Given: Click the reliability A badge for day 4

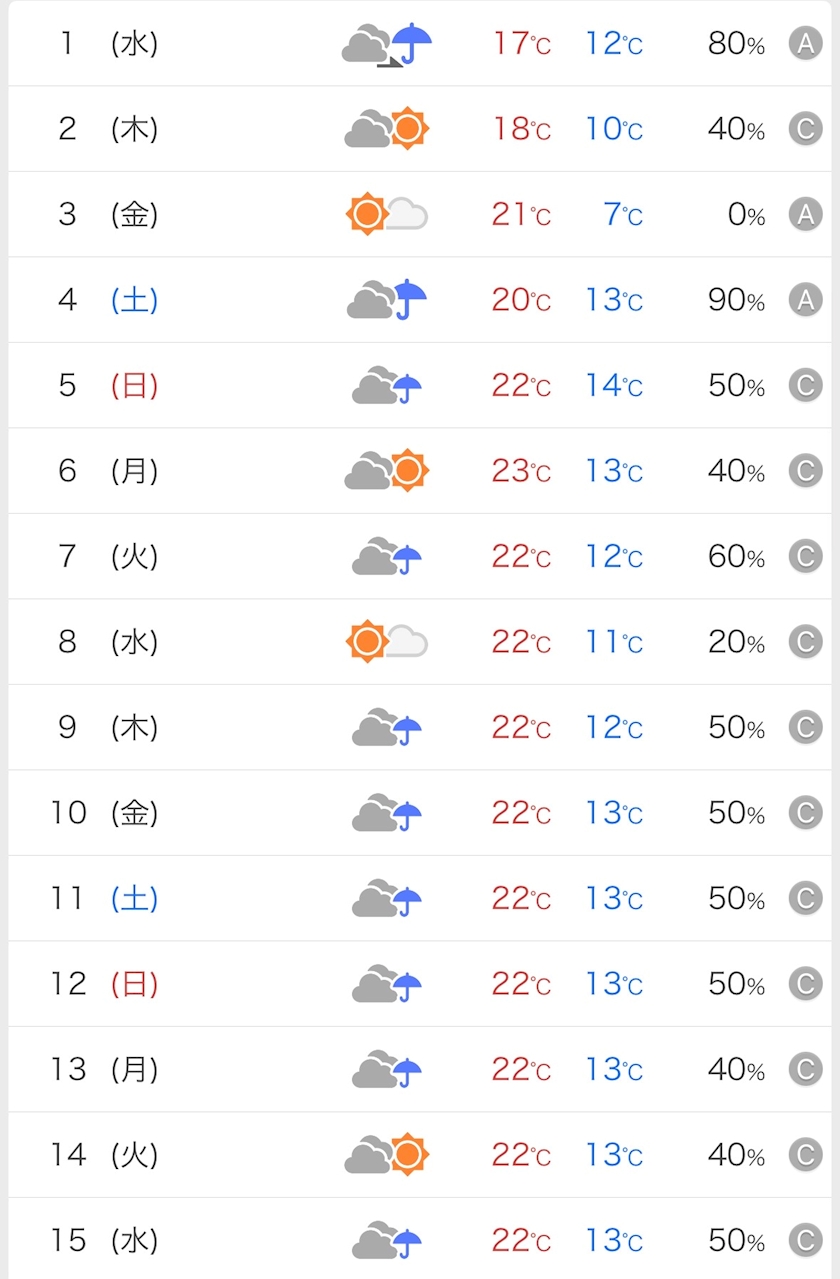Looking at the screenshot, I should (805, 300).
